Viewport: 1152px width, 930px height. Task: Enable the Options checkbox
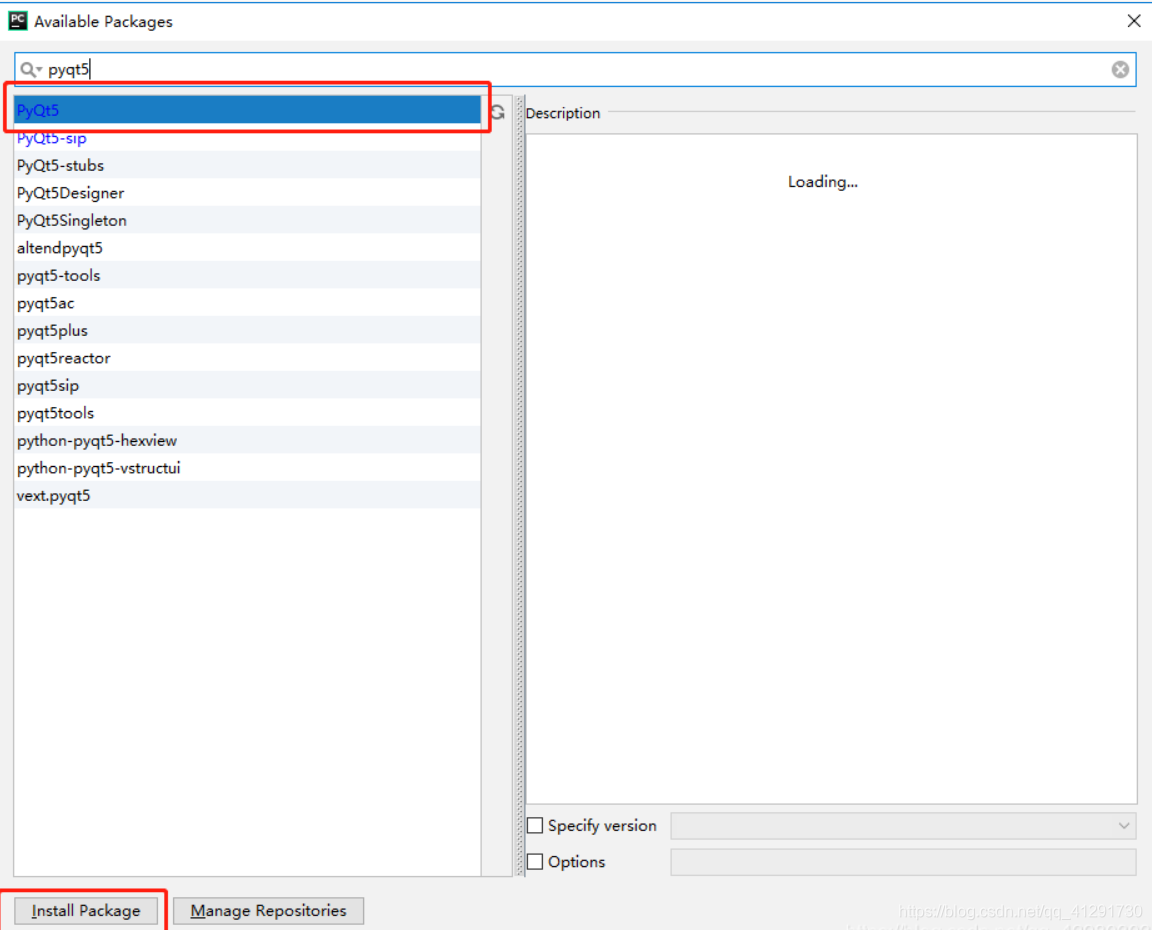click(535, 861)
